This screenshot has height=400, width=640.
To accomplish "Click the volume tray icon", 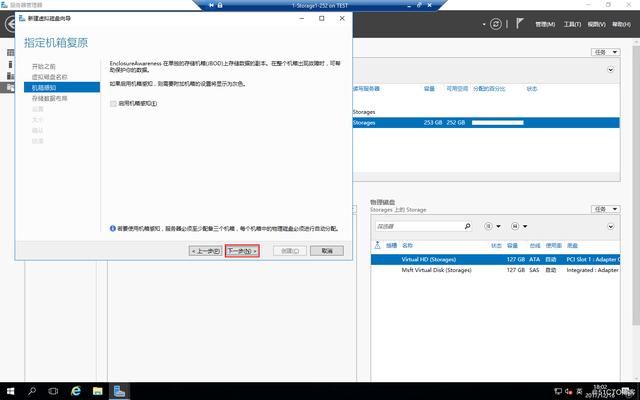I will [x=569, y=391].
